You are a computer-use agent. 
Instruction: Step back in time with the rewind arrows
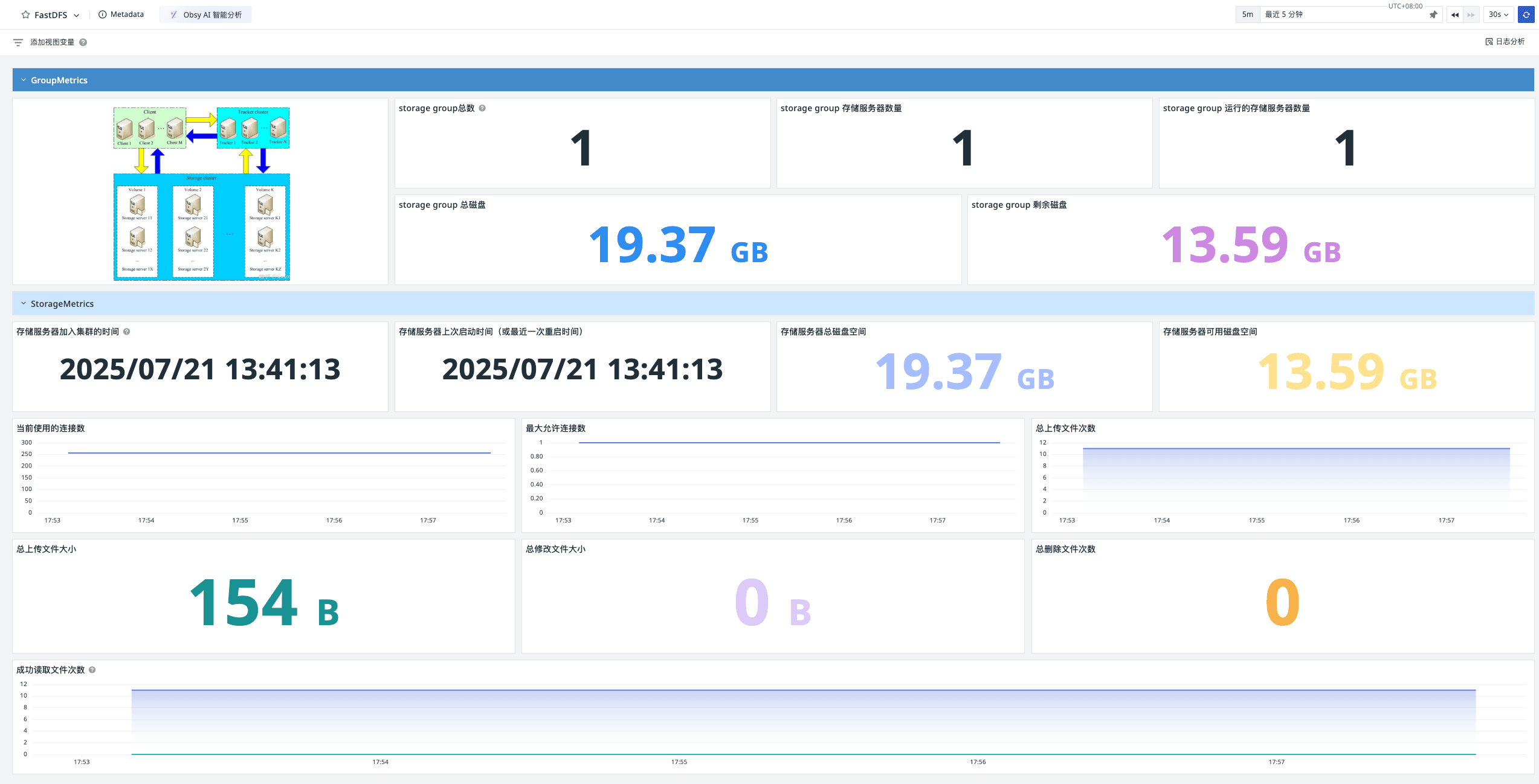click(1454, 14)
